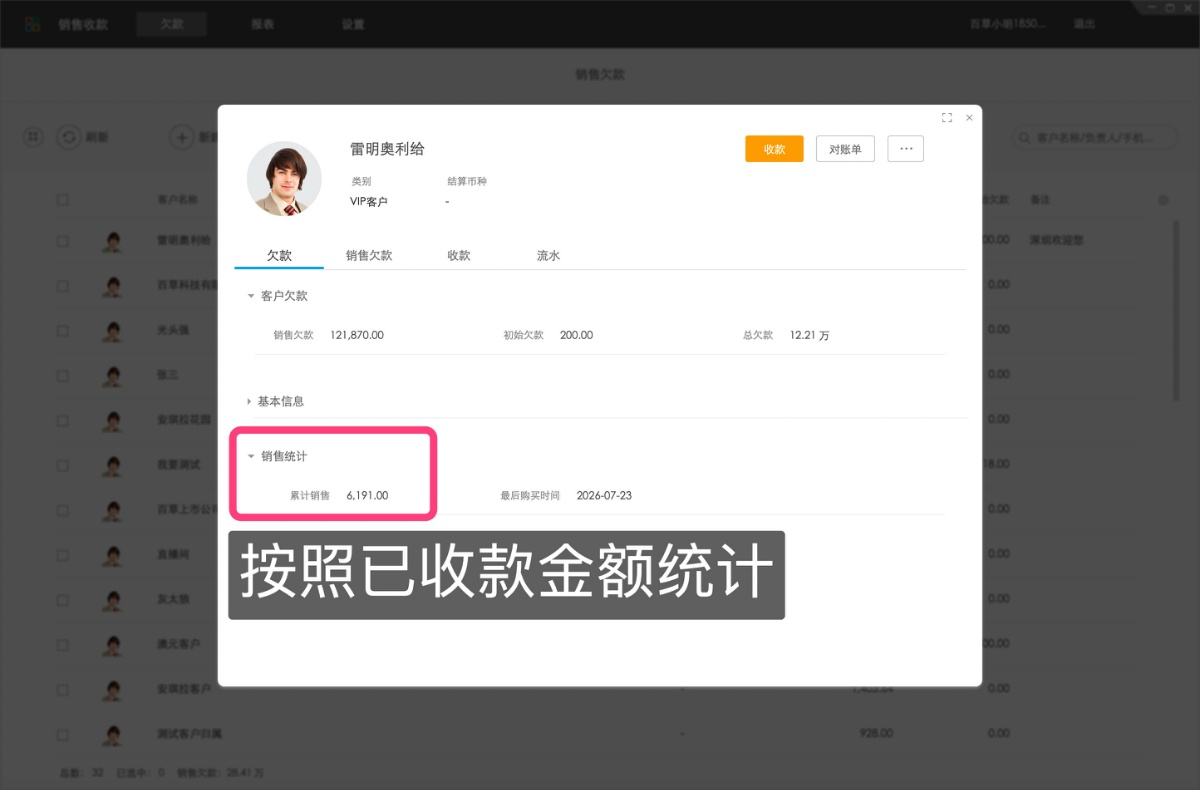This screenshot has width=1200, height=790.
Task: Click the 备注 column header
Action: click(1040, 200)
